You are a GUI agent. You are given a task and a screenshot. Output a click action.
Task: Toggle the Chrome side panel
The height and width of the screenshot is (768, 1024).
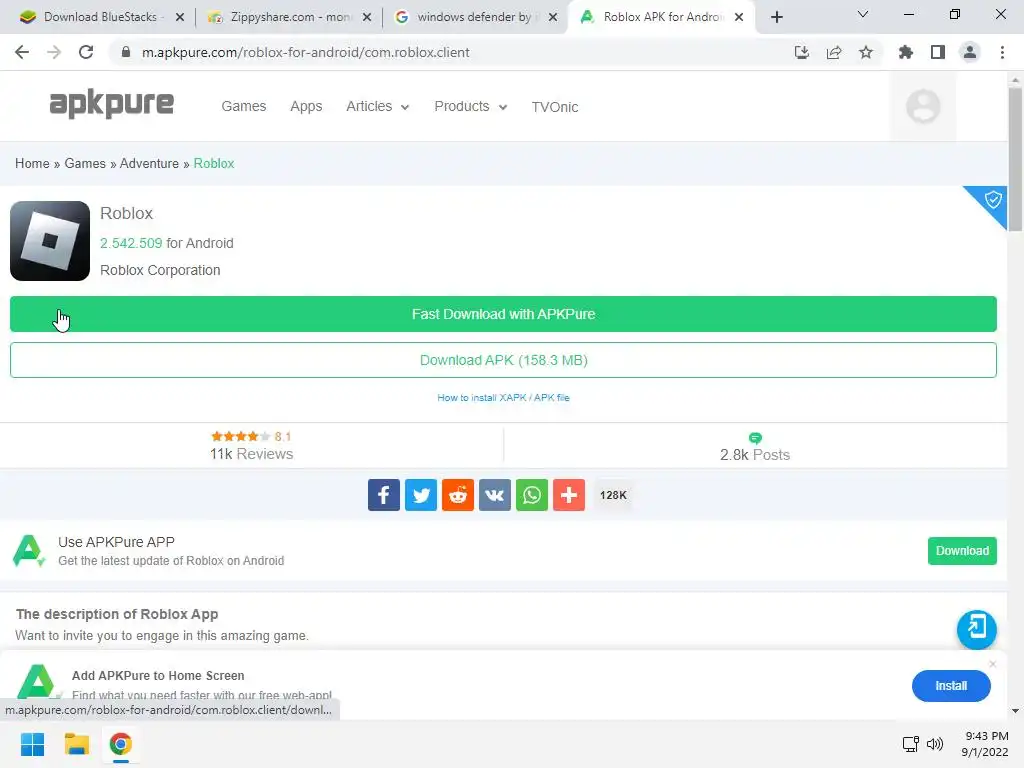938,52
